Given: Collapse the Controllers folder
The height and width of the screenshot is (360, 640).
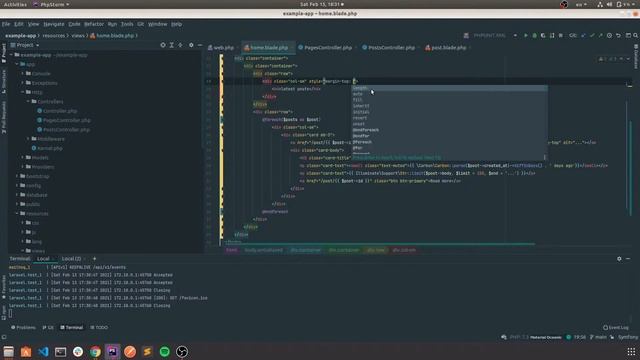Looking at the screenshot, I should click(x=29, y=101).
